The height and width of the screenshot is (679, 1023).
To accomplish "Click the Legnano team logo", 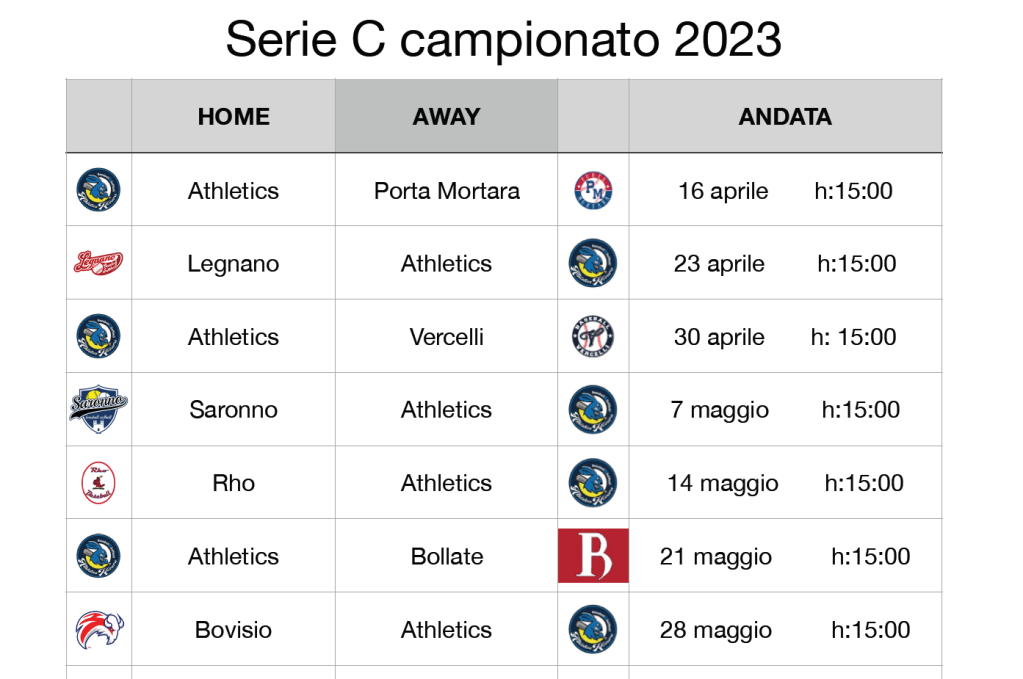I will click(98, 263).
